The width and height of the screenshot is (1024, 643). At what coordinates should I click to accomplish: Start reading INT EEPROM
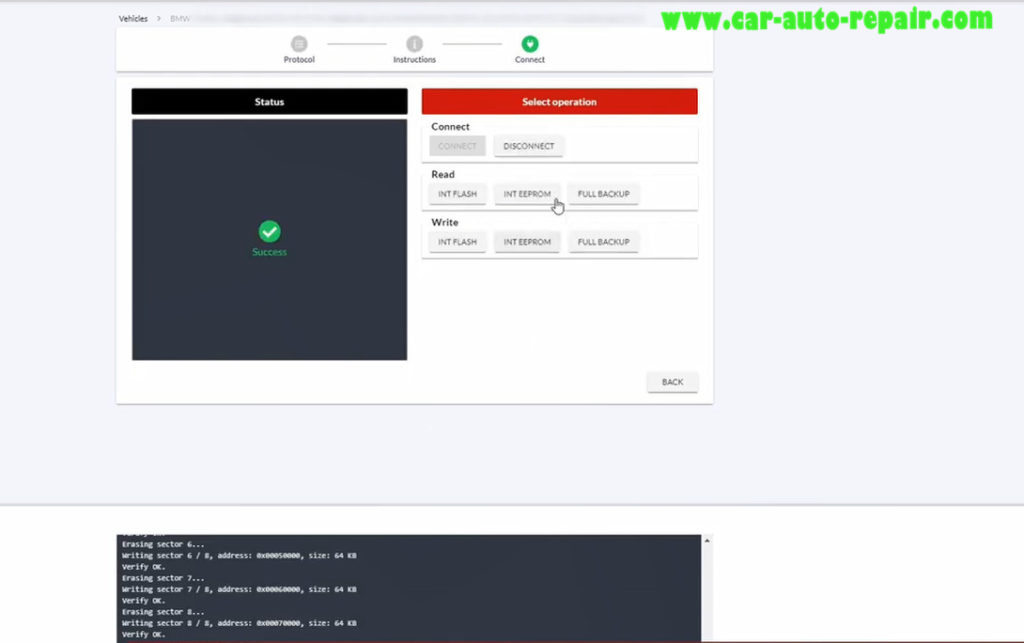527,193
